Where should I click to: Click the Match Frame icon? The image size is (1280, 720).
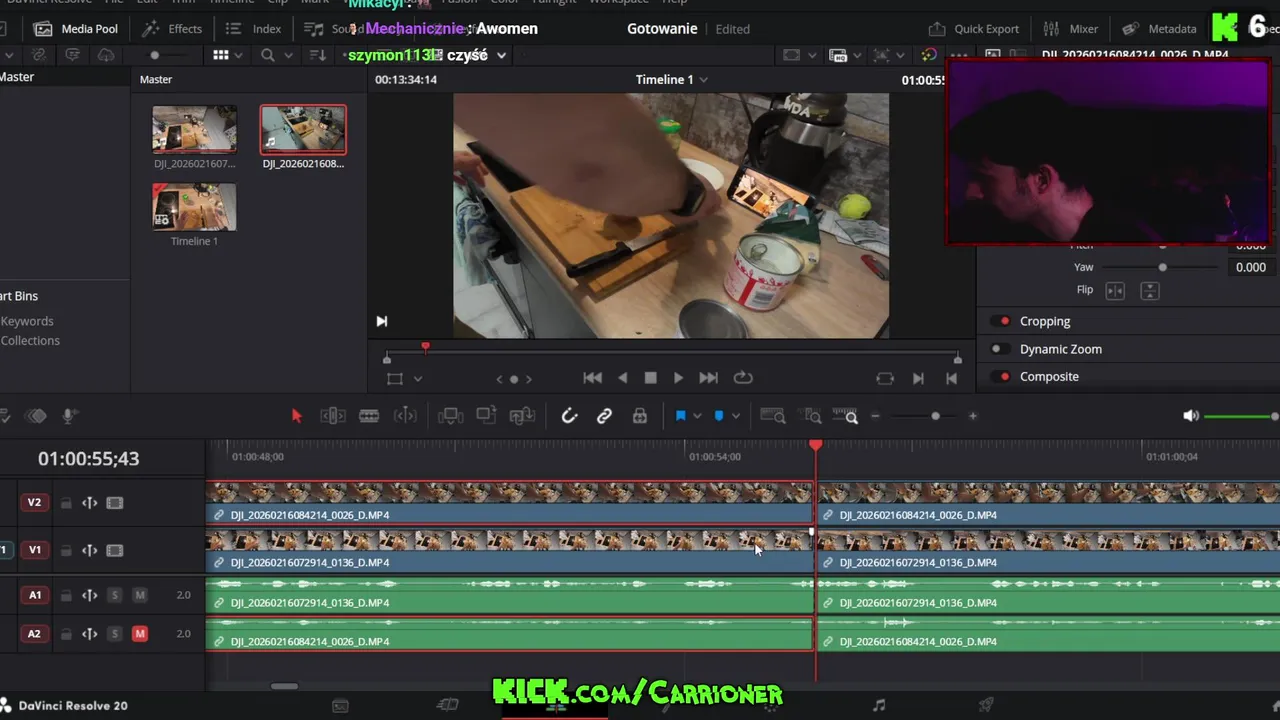pos(885,378)
